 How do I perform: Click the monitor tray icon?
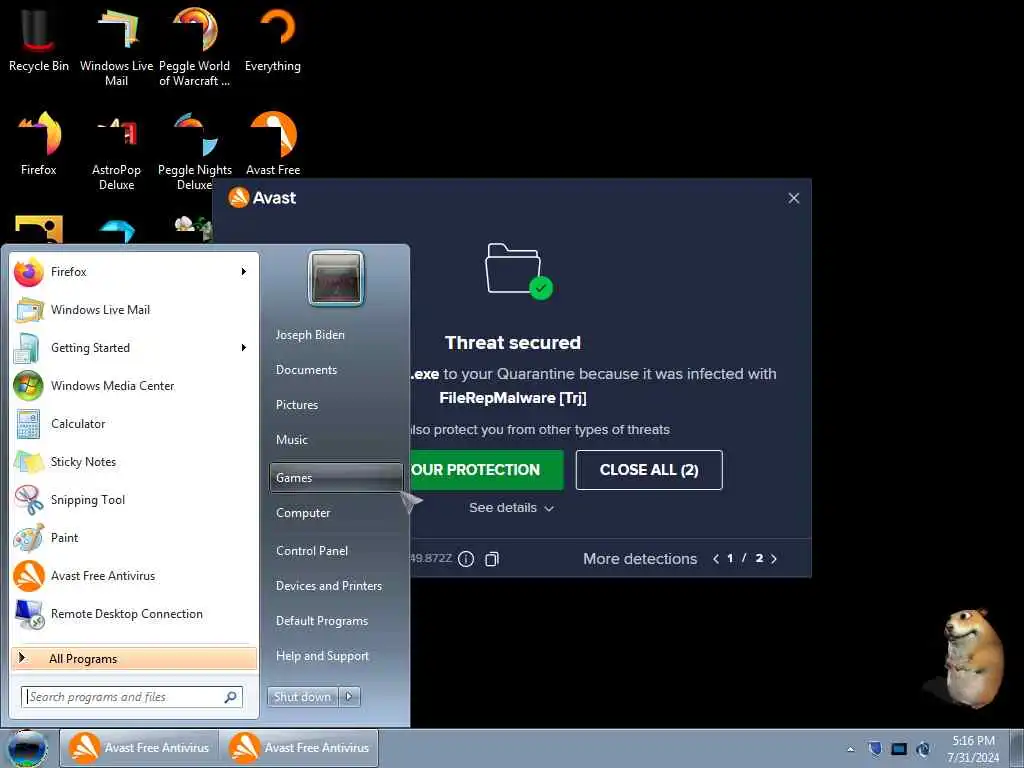pos(899,748)
